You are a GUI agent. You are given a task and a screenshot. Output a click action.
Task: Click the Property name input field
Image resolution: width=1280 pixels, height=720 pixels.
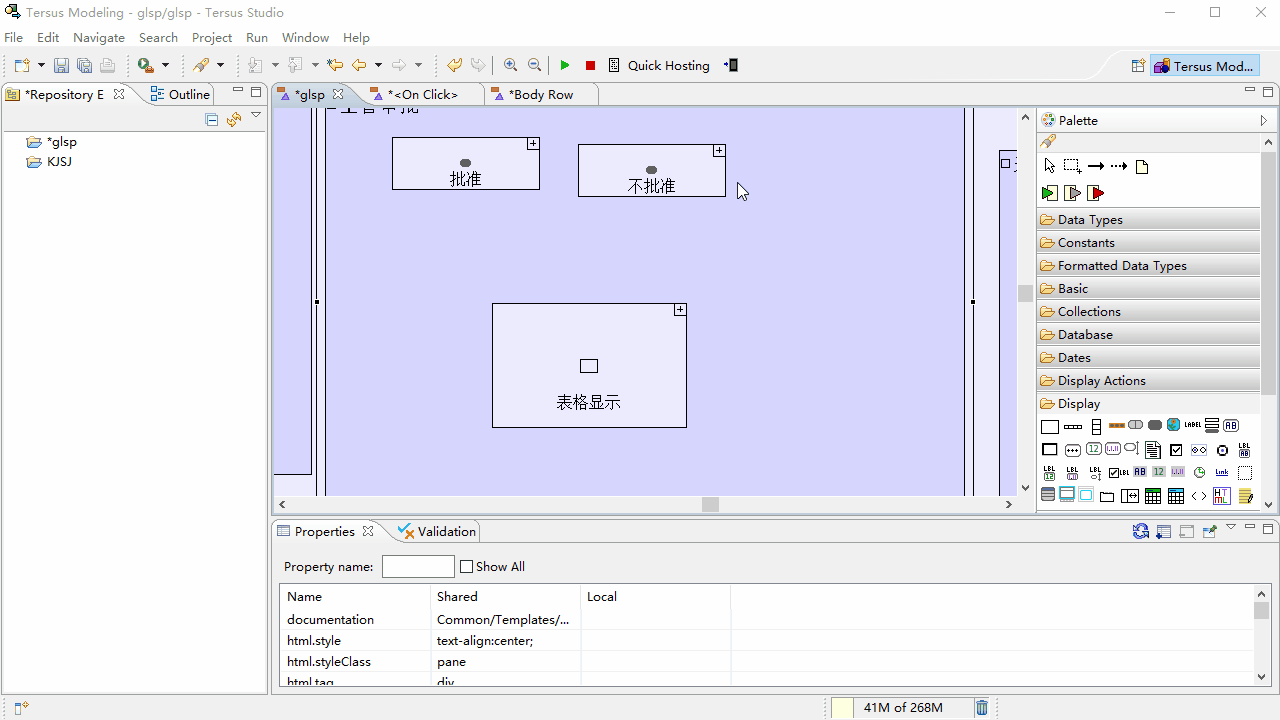[x=418, y=566]
